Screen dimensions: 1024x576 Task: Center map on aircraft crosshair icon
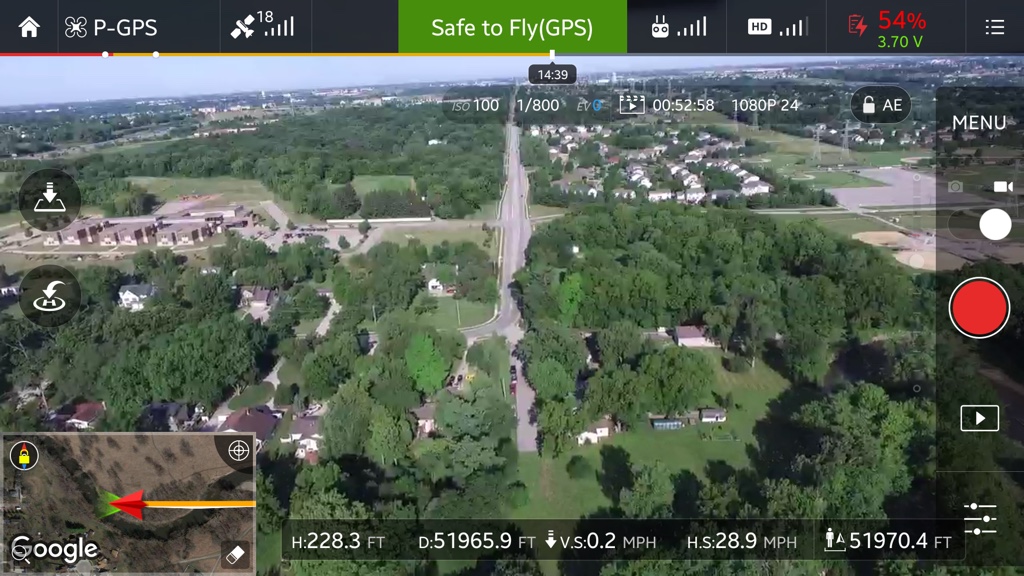238,450
